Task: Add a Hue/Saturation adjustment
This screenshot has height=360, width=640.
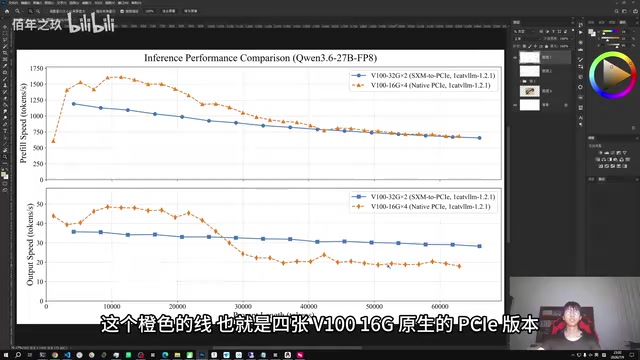Action: (598, 160)
